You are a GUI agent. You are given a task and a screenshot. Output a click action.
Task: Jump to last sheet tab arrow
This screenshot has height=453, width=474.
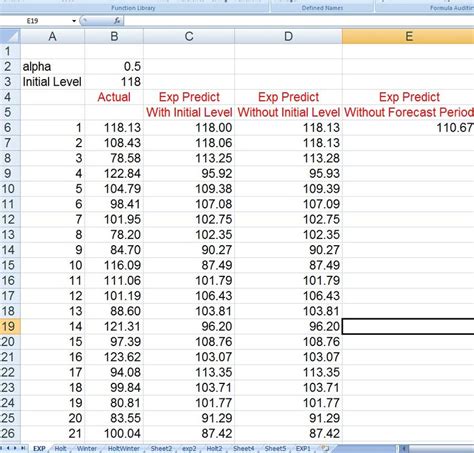23,448
